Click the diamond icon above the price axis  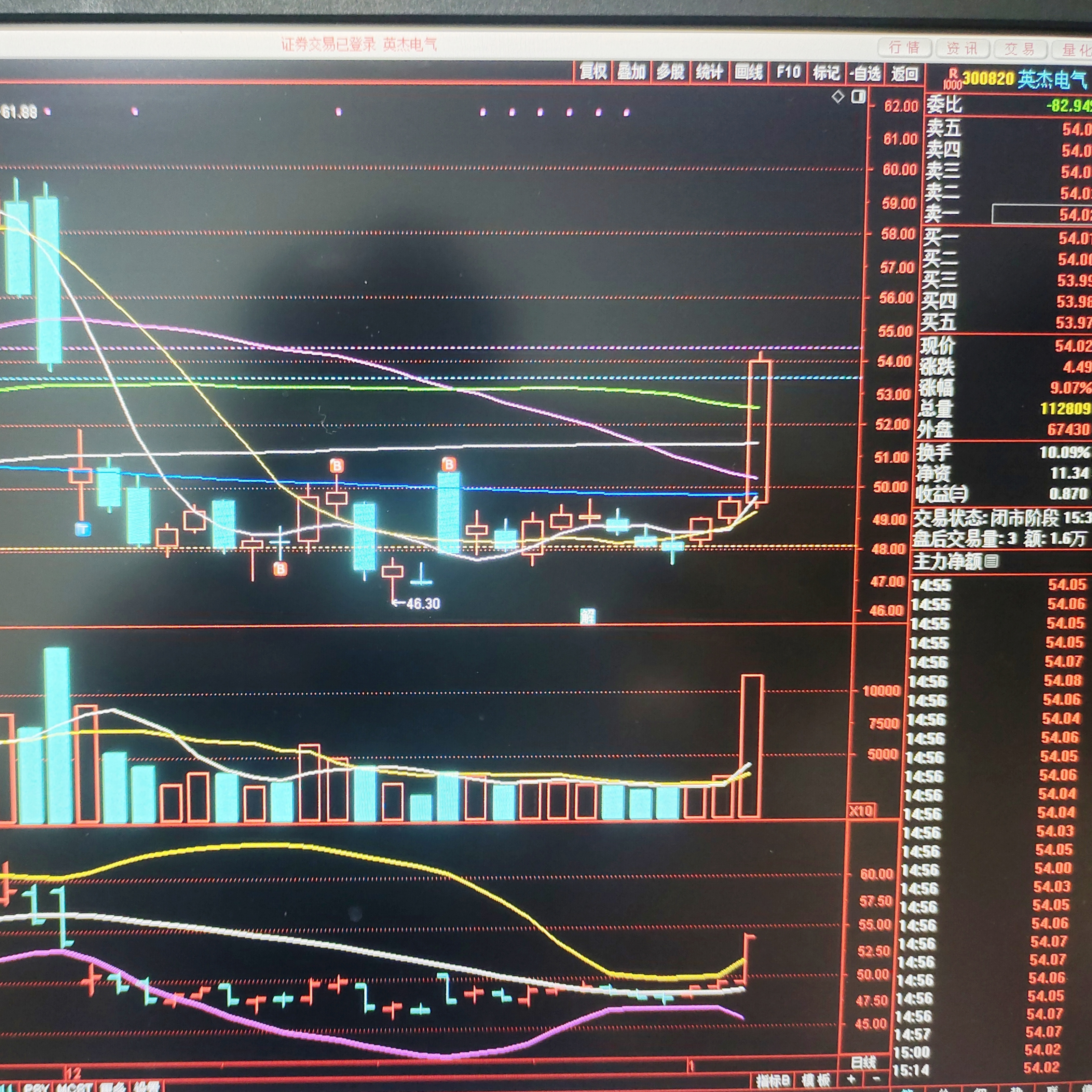[x=838, y=97]
